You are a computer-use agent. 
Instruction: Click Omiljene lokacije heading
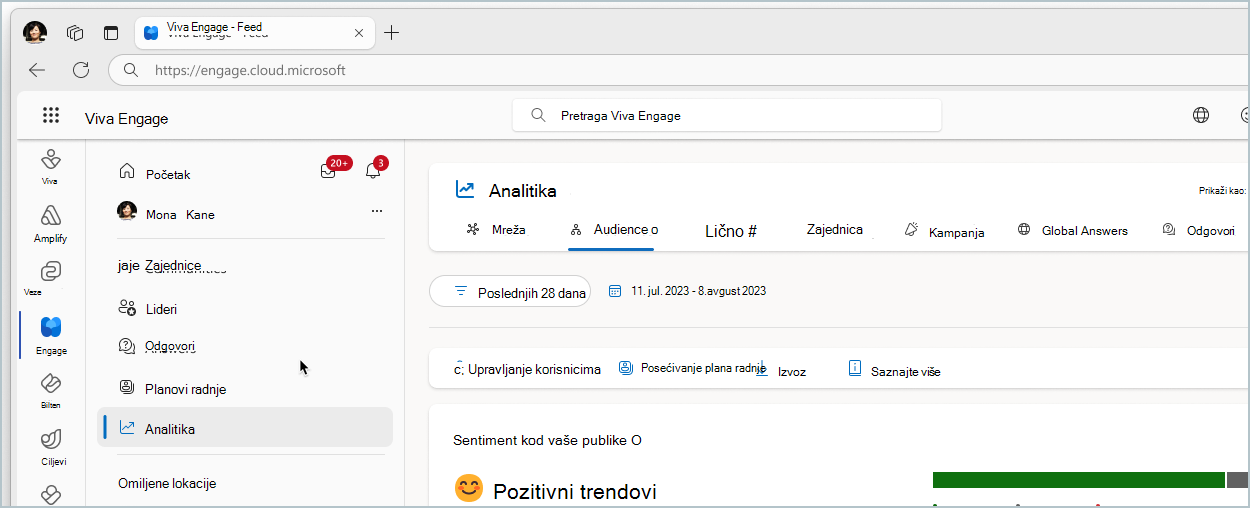166,483
